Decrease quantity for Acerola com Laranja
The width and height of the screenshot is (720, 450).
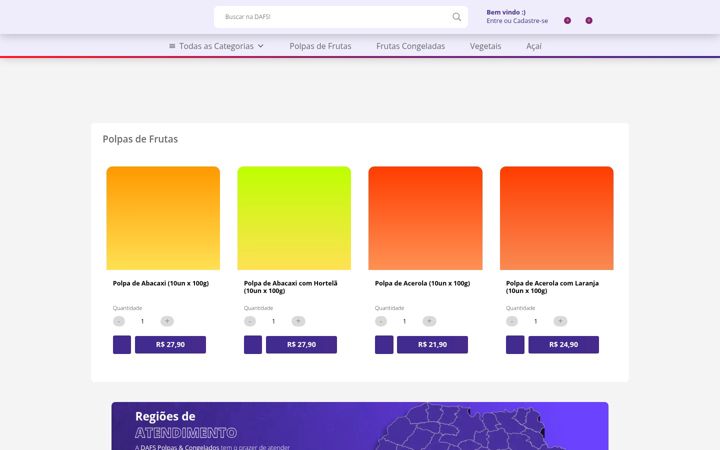tap(512, 321)
